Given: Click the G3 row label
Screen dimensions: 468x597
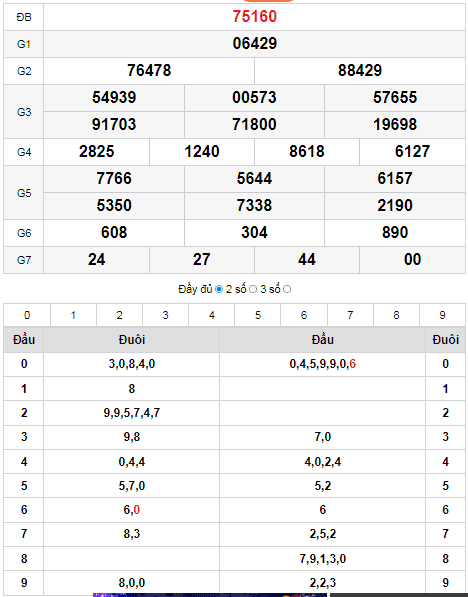Looking at the screenshot, I should click(24, 112).
